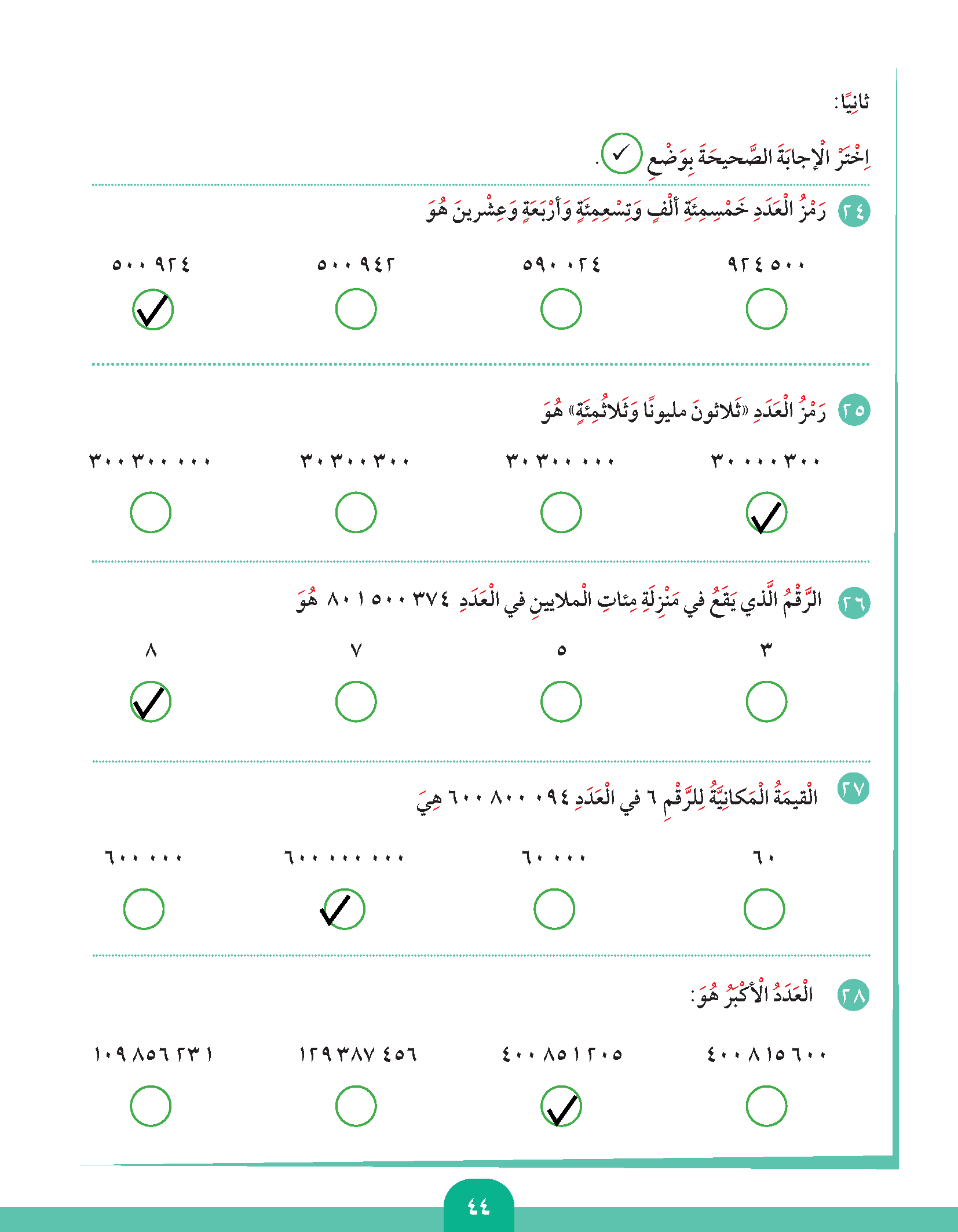Choose the circle under 300 300 000

click(151, 512)
